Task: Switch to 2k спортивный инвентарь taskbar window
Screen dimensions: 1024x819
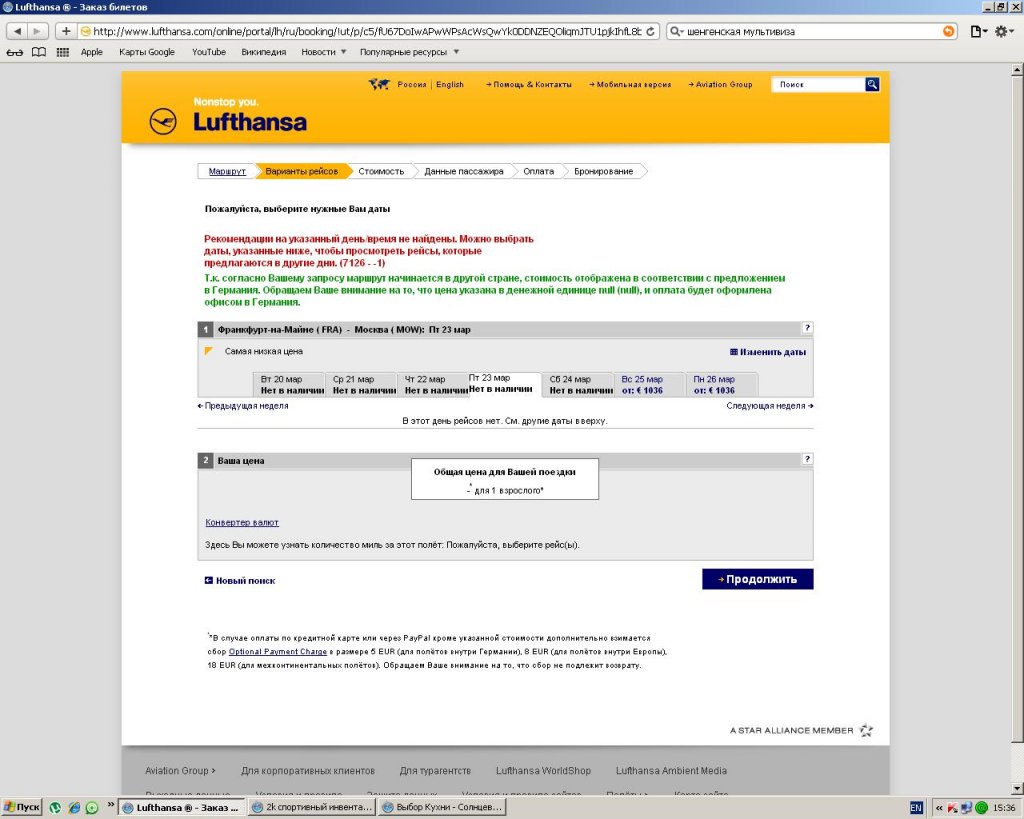Action: click(x=312, y=807)
